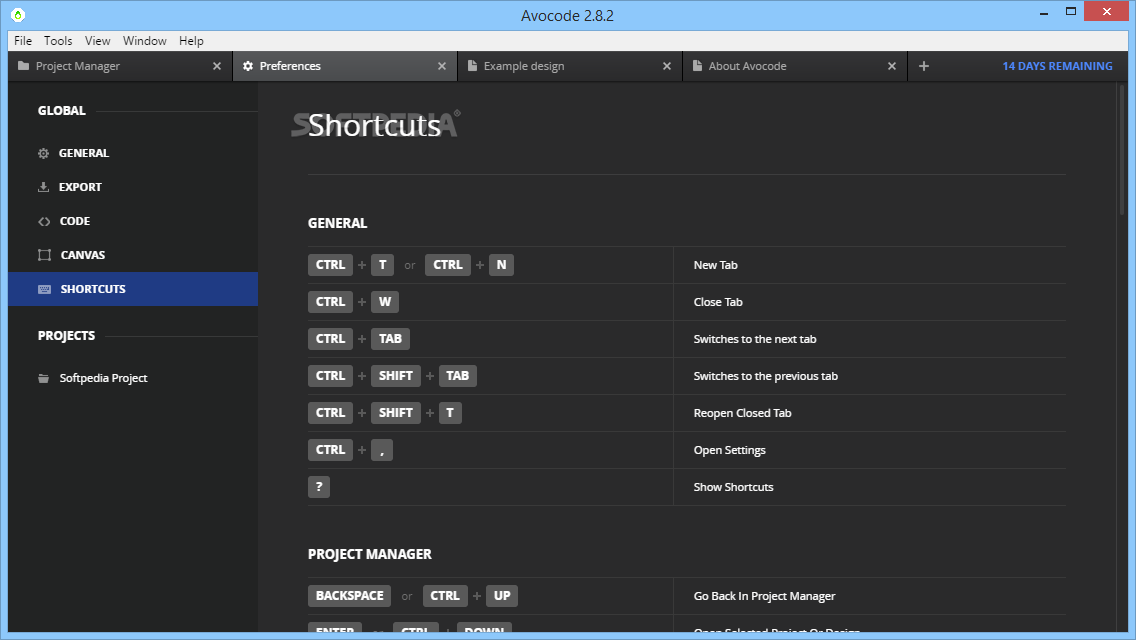
Task: Click the About Avocode tab document icon
Action: tap(697, 66)
